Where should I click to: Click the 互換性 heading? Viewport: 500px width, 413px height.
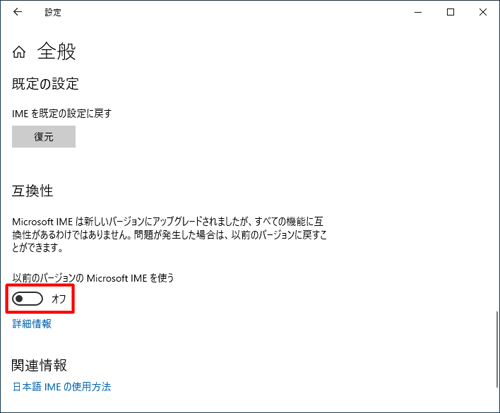[x=33, y=191]
